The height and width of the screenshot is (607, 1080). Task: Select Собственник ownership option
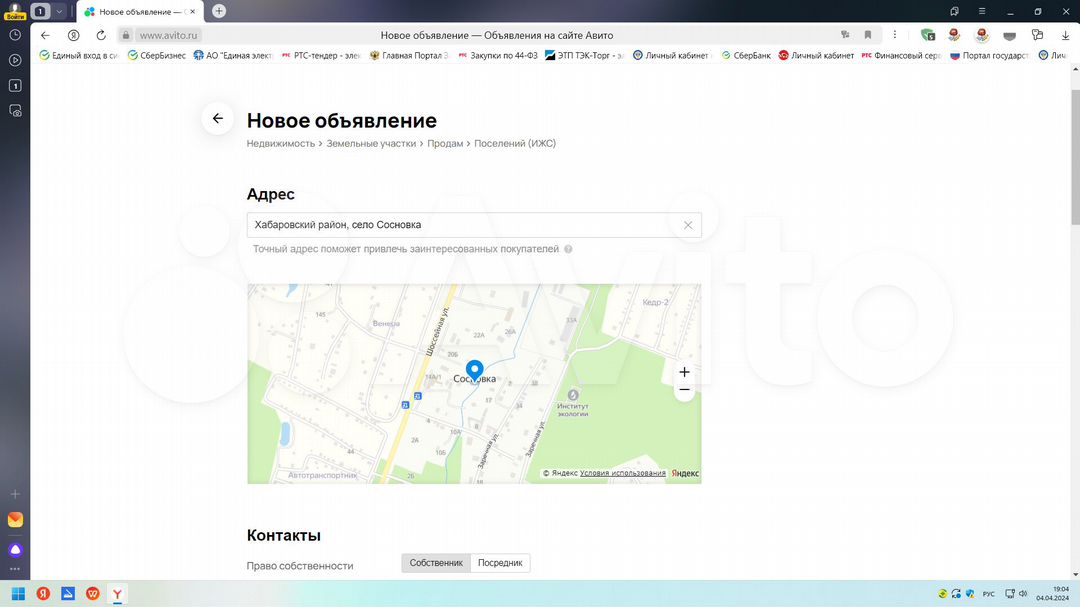(x=436, y=563)
